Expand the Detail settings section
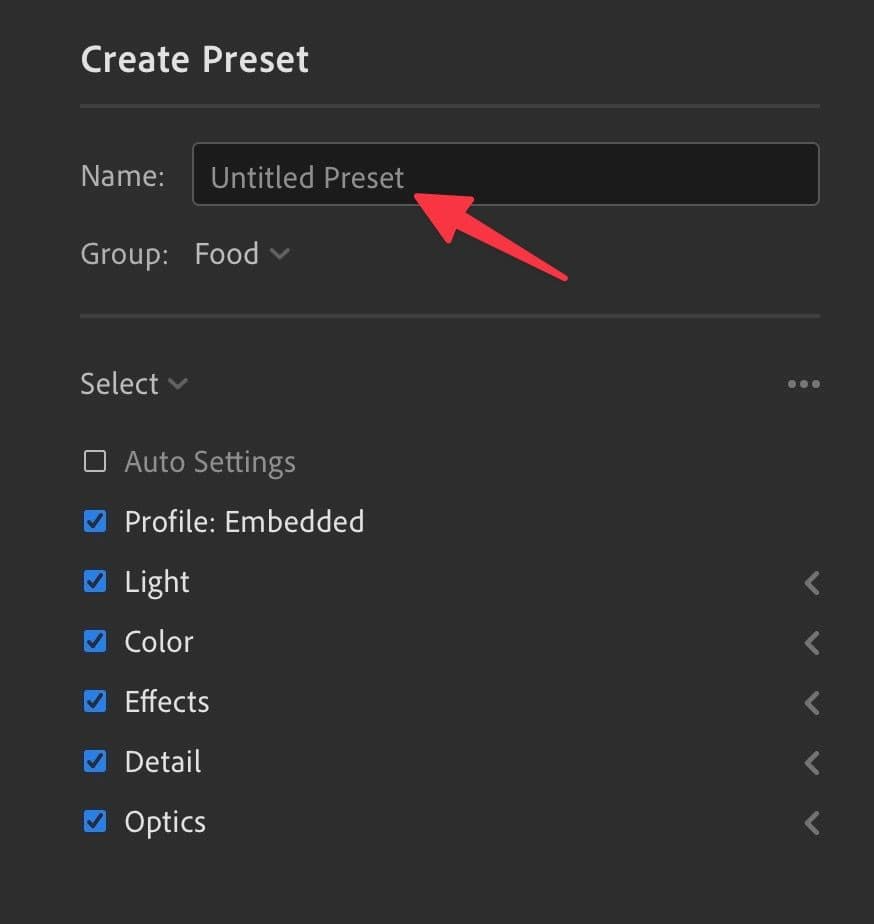This screenshot has width=874, height=924. click(x=812, y=762)
